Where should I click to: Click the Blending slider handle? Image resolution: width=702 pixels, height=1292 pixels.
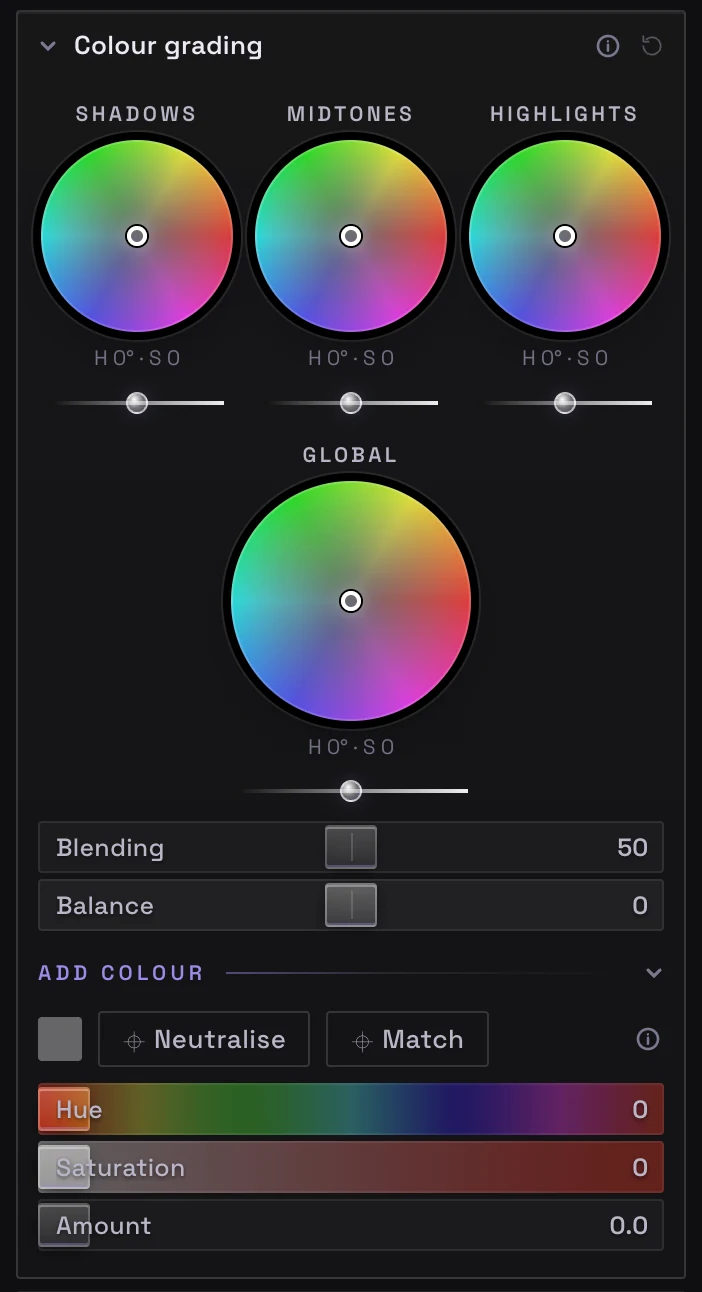pos(351,848)
